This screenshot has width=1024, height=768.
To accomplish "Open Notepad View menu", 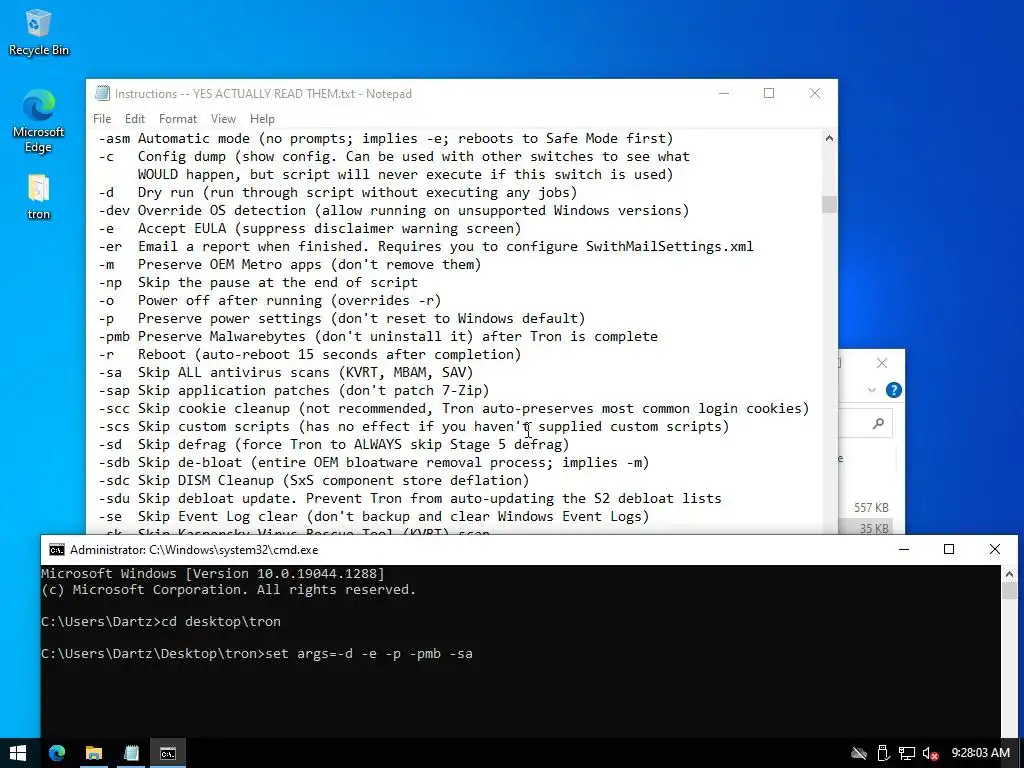I will coord(223,119).
